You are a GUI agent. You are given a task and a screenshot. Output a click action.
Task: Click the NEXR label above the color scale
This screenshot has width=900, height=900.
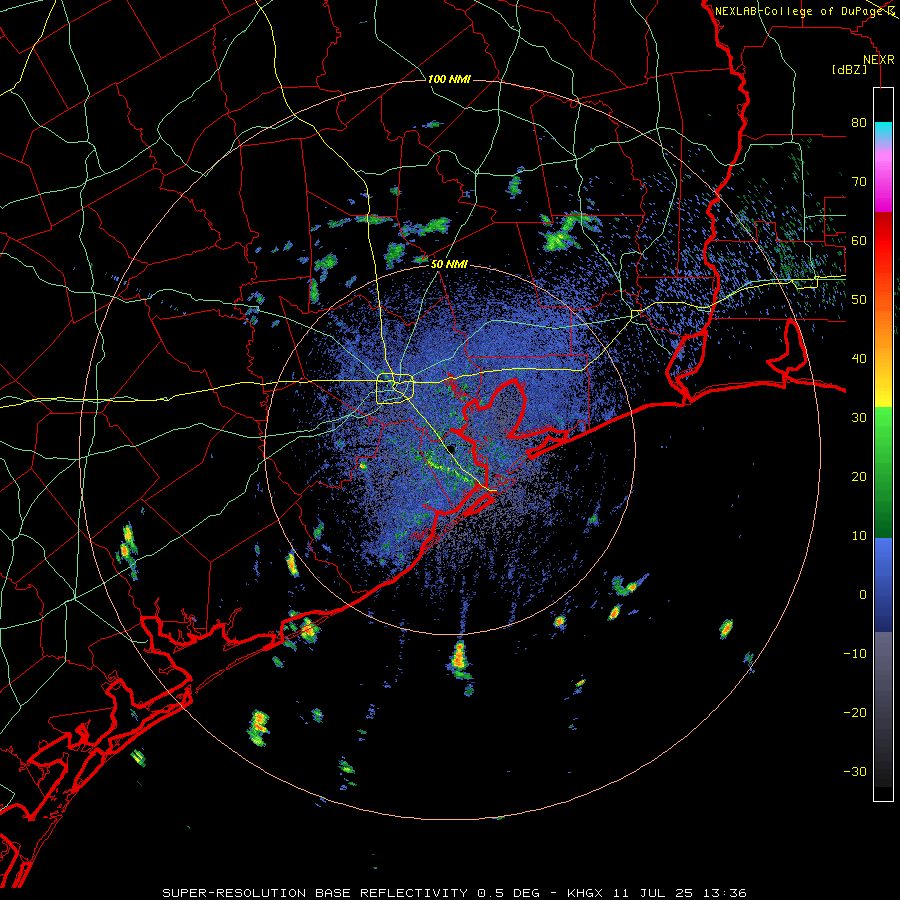(x=879, y=60)
